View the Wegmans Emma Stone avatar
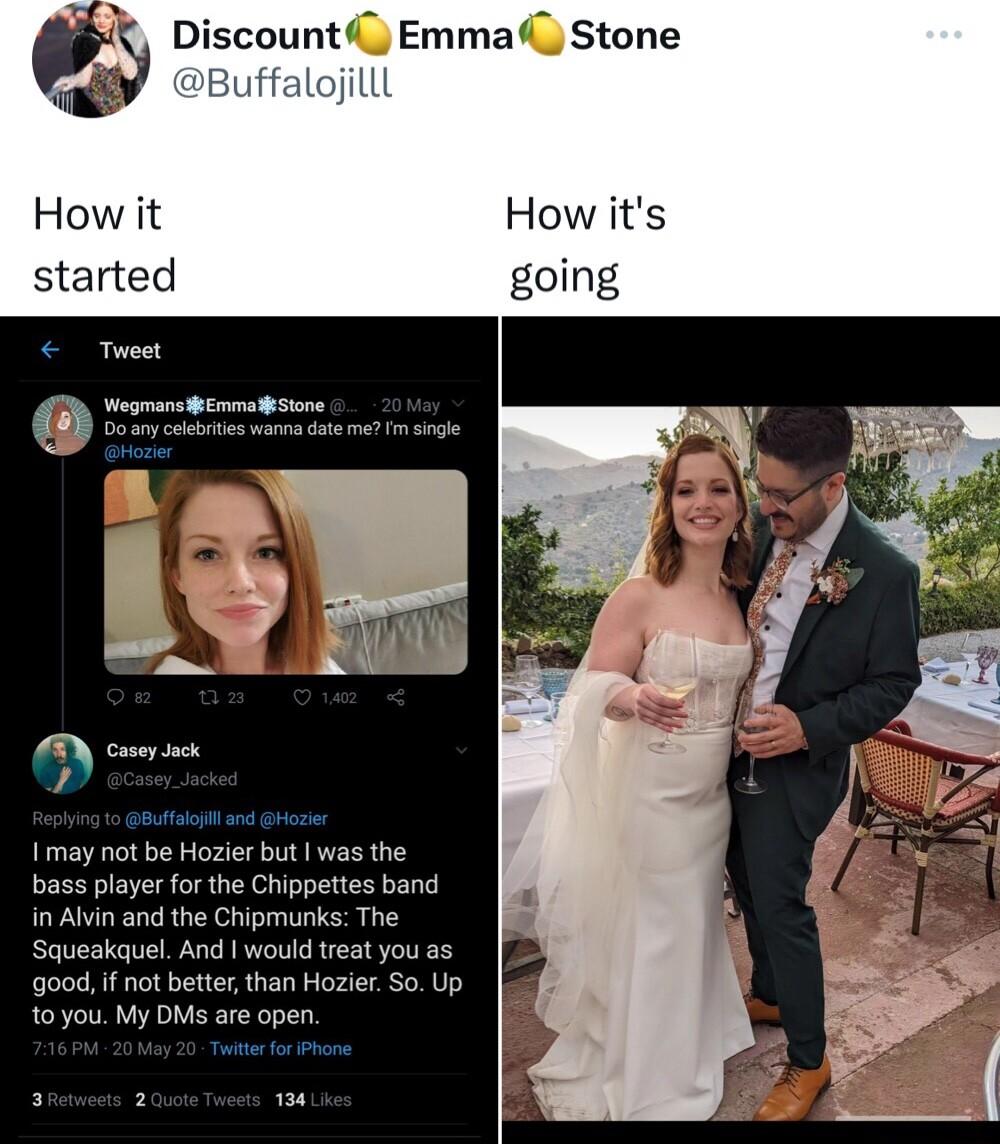The height and width of the screenshot is (1144, 1000). coord(62,425)
